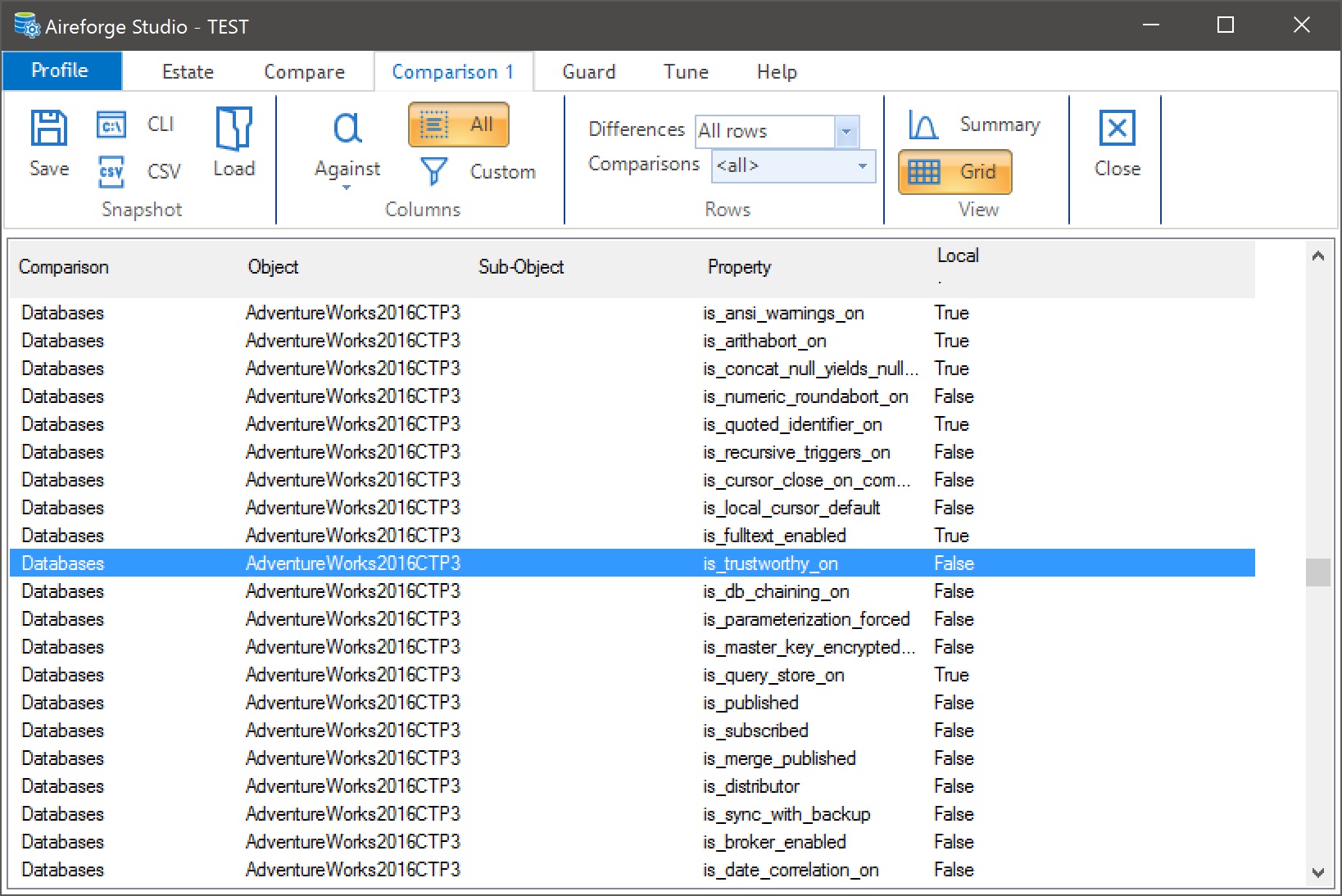The height and width of the screenshot is (896, 1342).
Task: Open the CLI snapshot tool
Action: pos(111,124)
